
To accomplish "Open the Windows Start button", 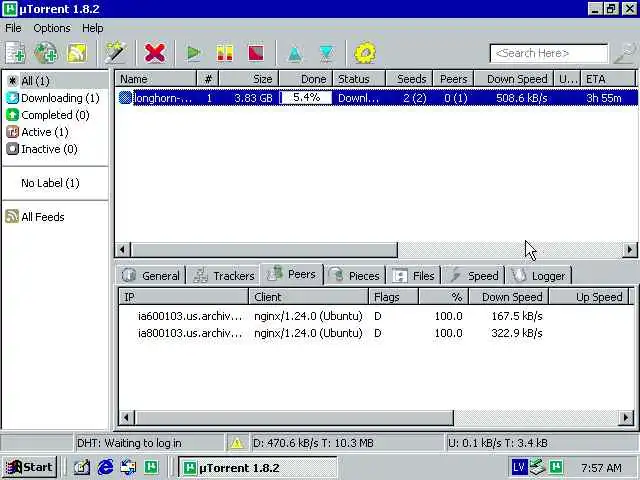I will point(29,467).
